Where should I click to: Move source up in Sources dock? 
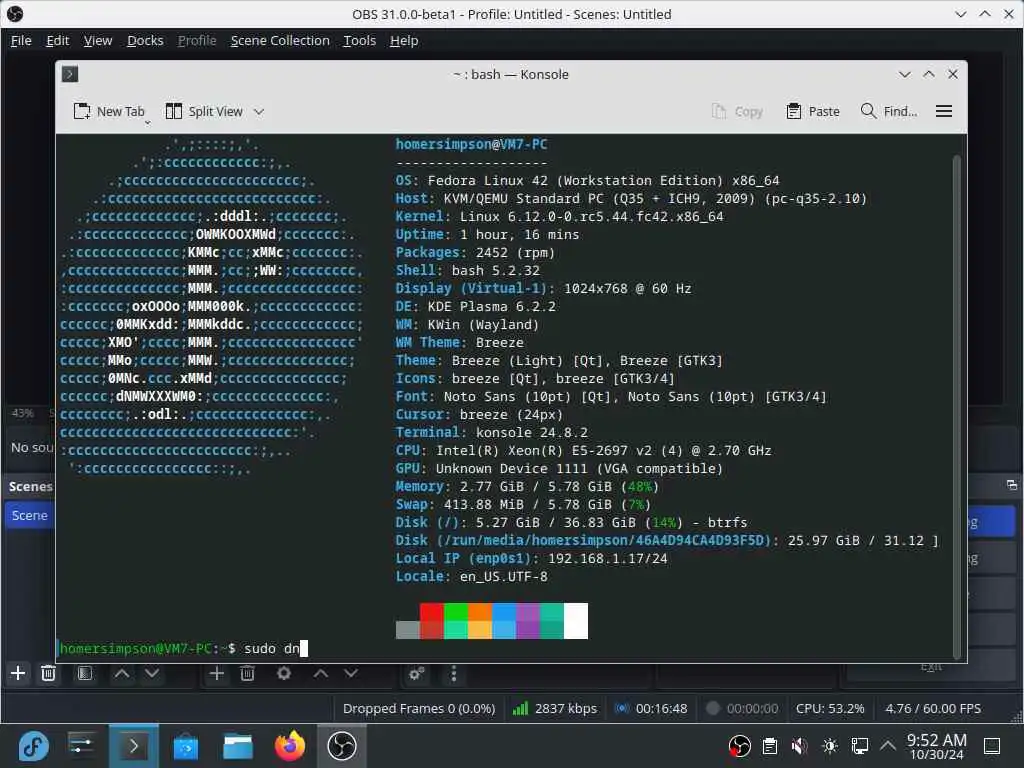321,673
